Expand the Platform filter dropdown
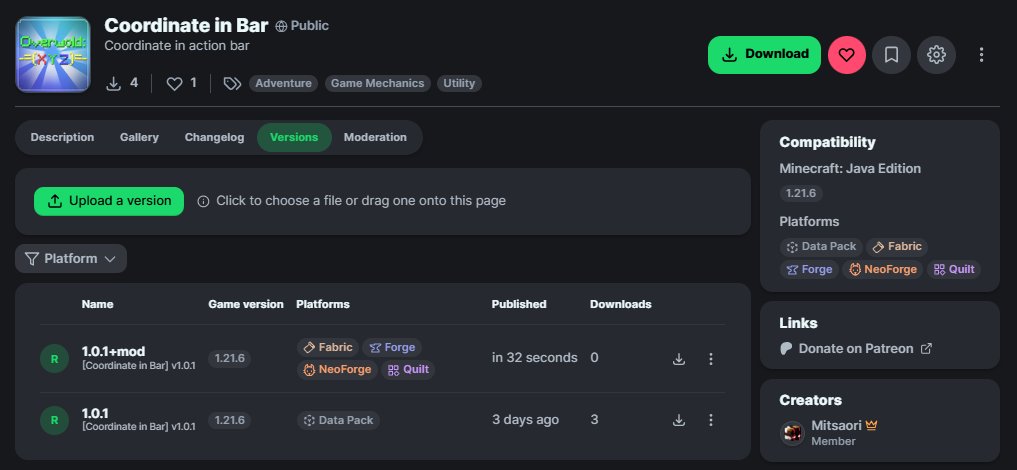The width and height of the screenshot is (1017, 470). (71, 259)
